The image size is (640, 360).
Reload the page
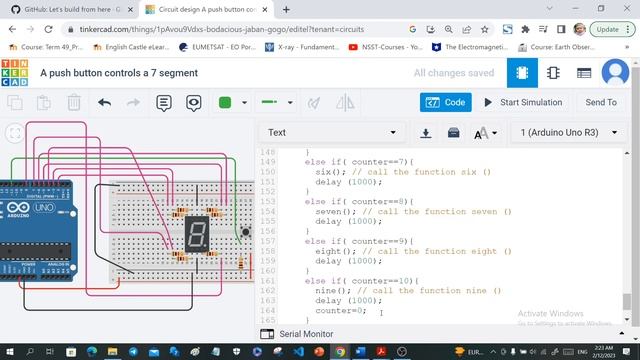[x=48, y=29]
